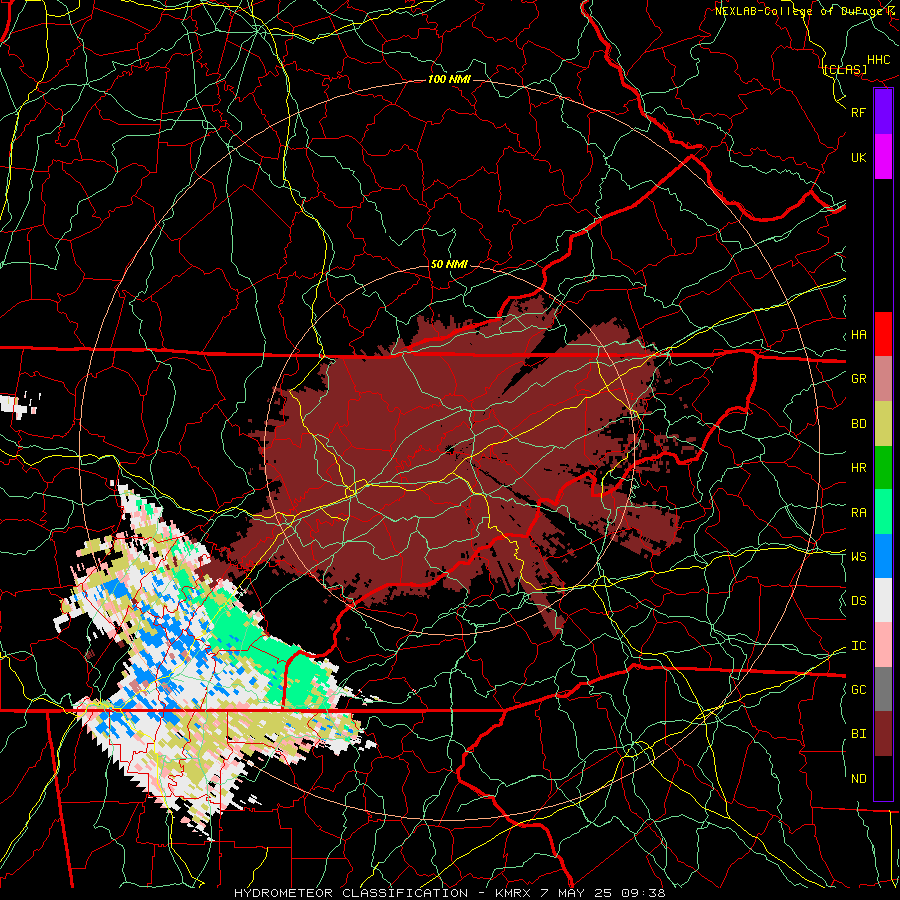
Task: Click the DS legend label
Action: (858, 601)
